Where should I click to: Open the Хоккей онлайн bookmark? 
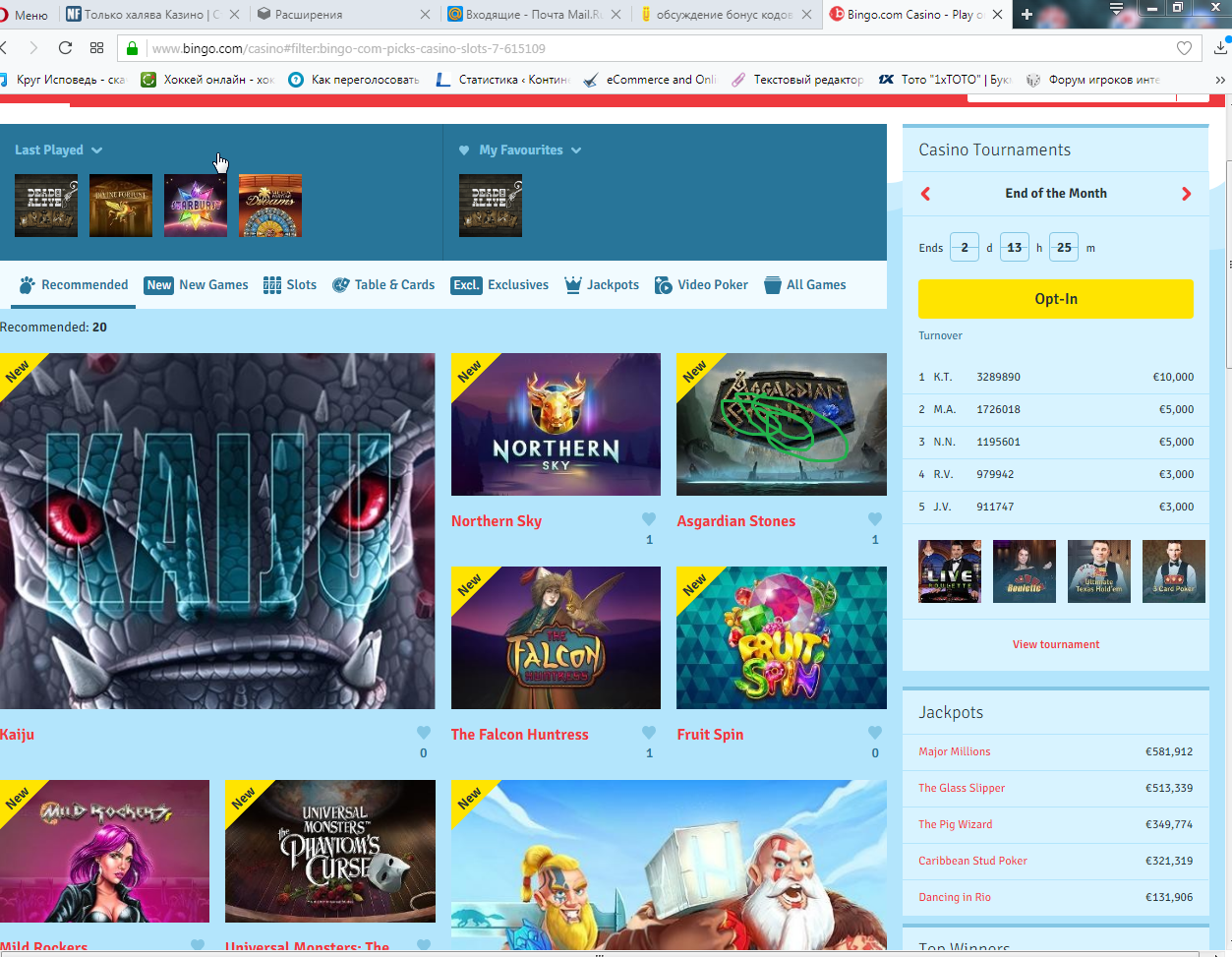point(207,80)
